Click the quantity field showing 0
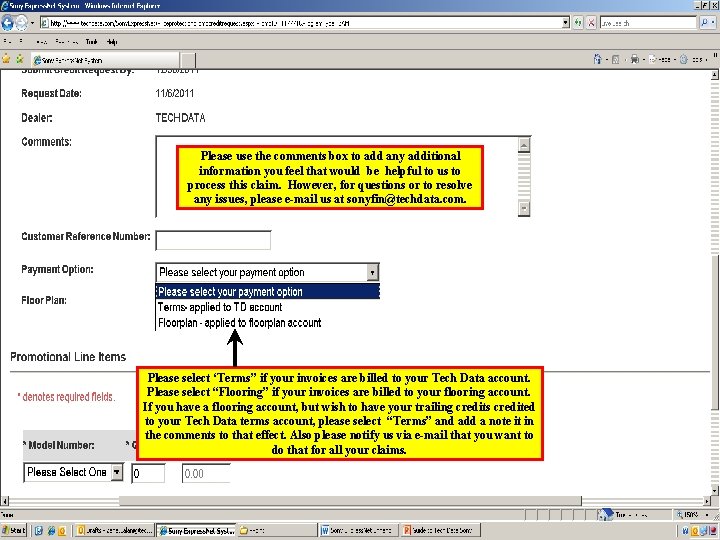The image size is (720, 540). point(148,473)
